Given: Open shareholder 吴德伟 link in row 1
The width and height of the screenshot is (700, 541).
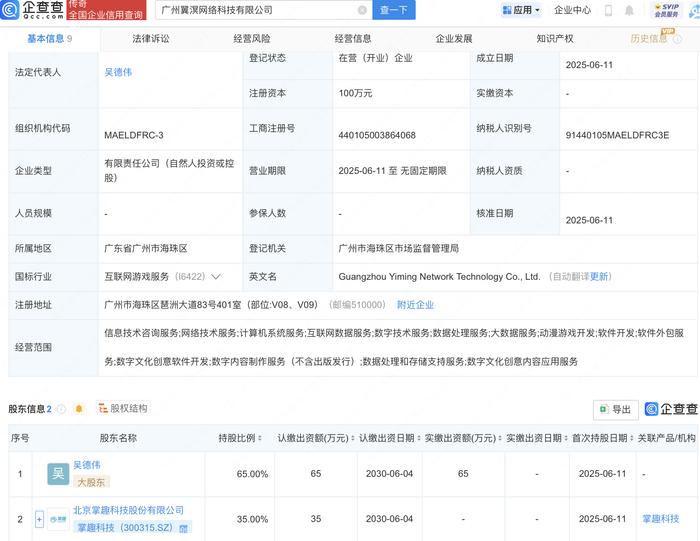Looking at the screenshot, I should click(87, 465).
